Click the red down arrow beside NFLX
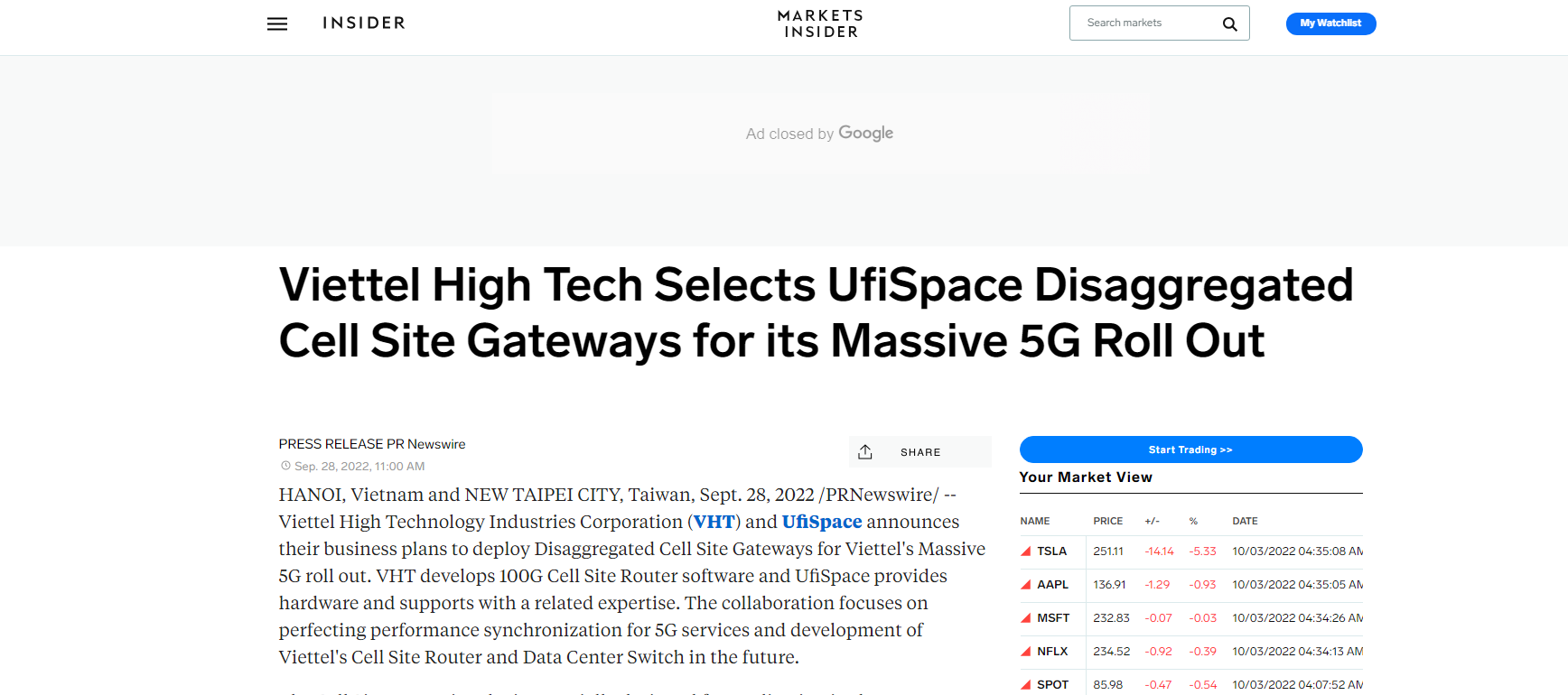 point(1026,652)
